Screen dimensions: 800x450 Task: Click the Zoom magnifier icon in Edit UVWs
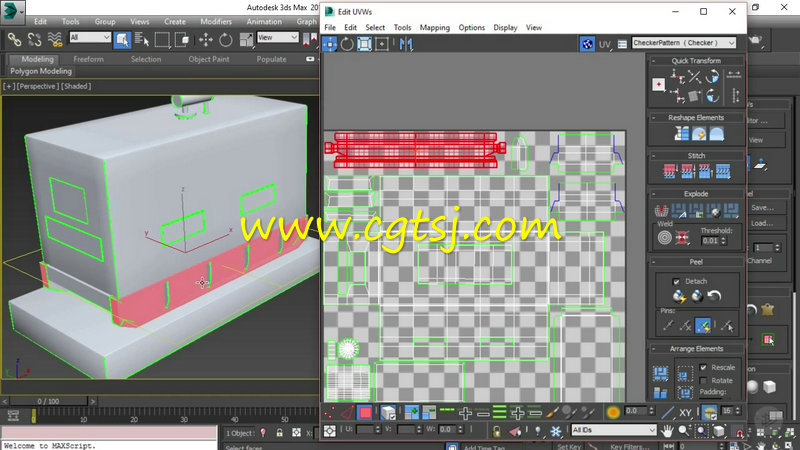(684, 432)
